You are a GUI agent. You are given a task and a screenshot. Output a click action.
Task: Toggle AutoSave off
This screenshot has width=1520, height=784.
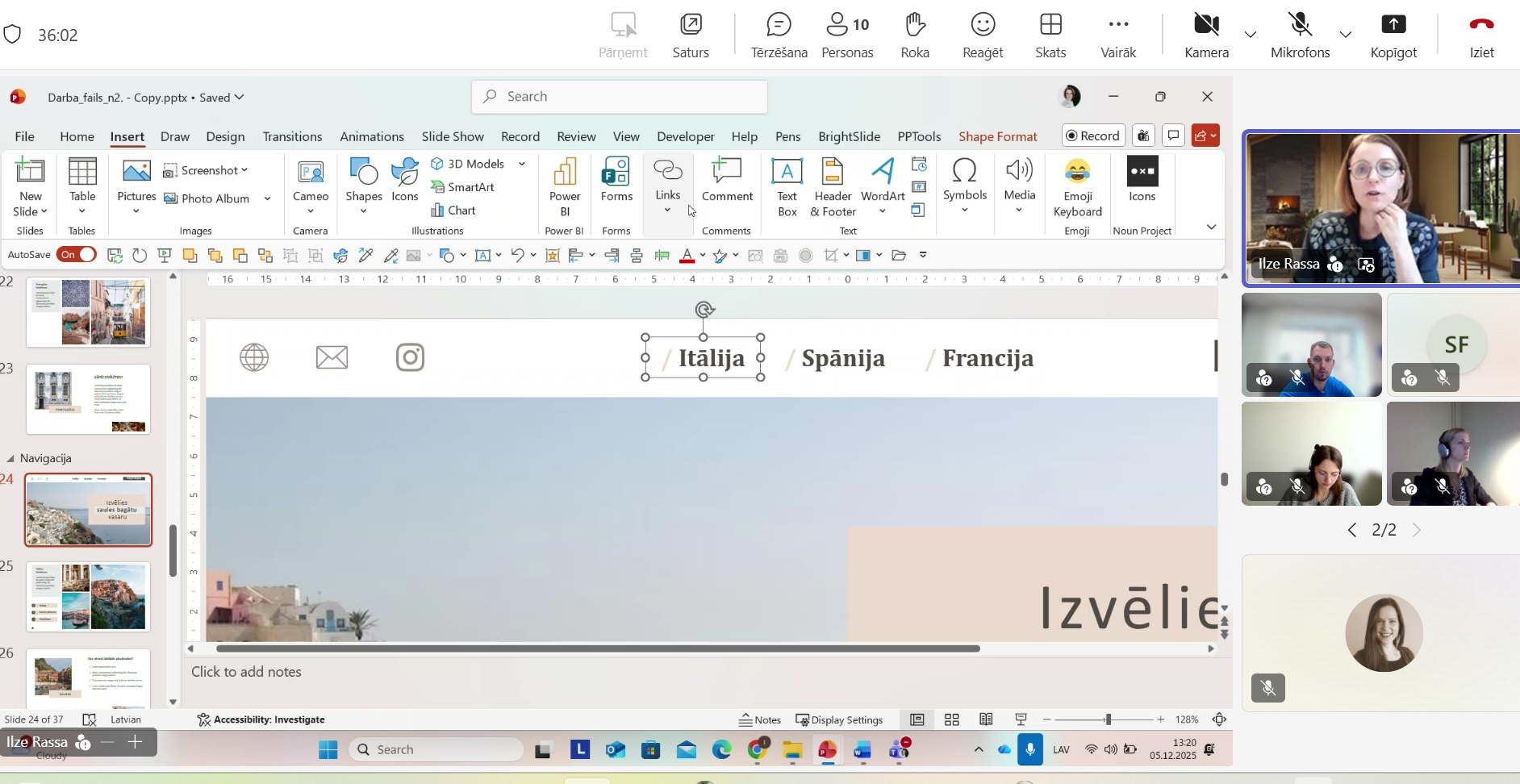pos(77,255)
